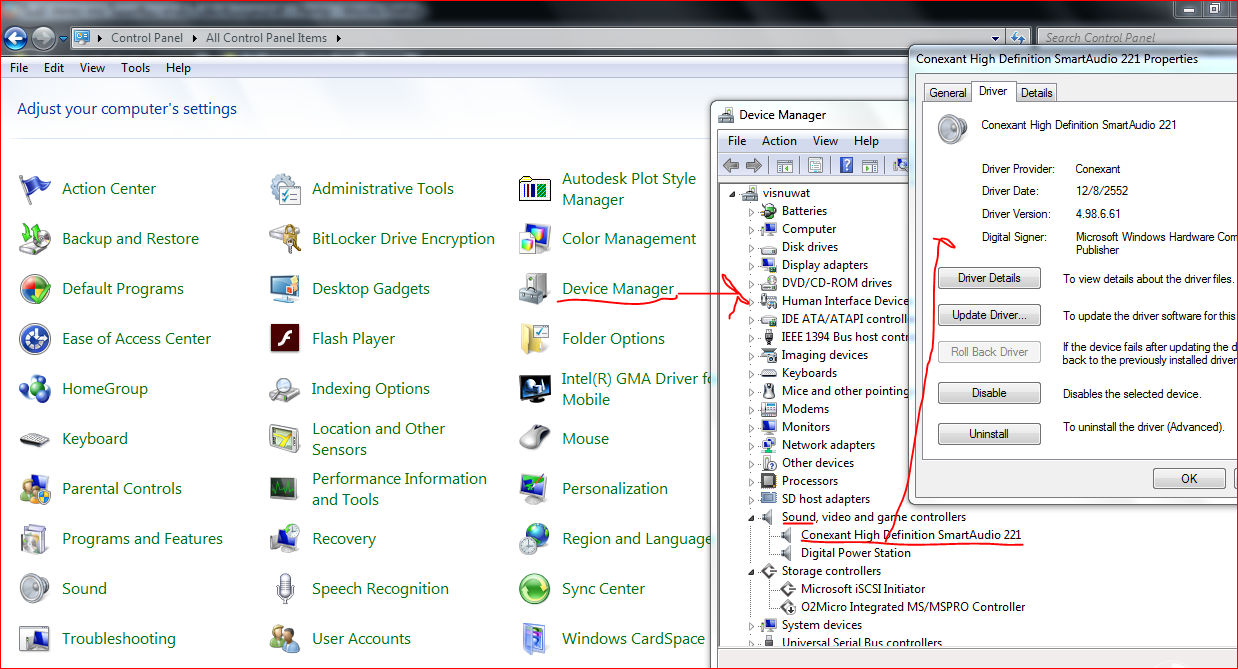The image size is (1238, 669).
Task: Switch to the Details tab
Action: [x=1036, y=92]
